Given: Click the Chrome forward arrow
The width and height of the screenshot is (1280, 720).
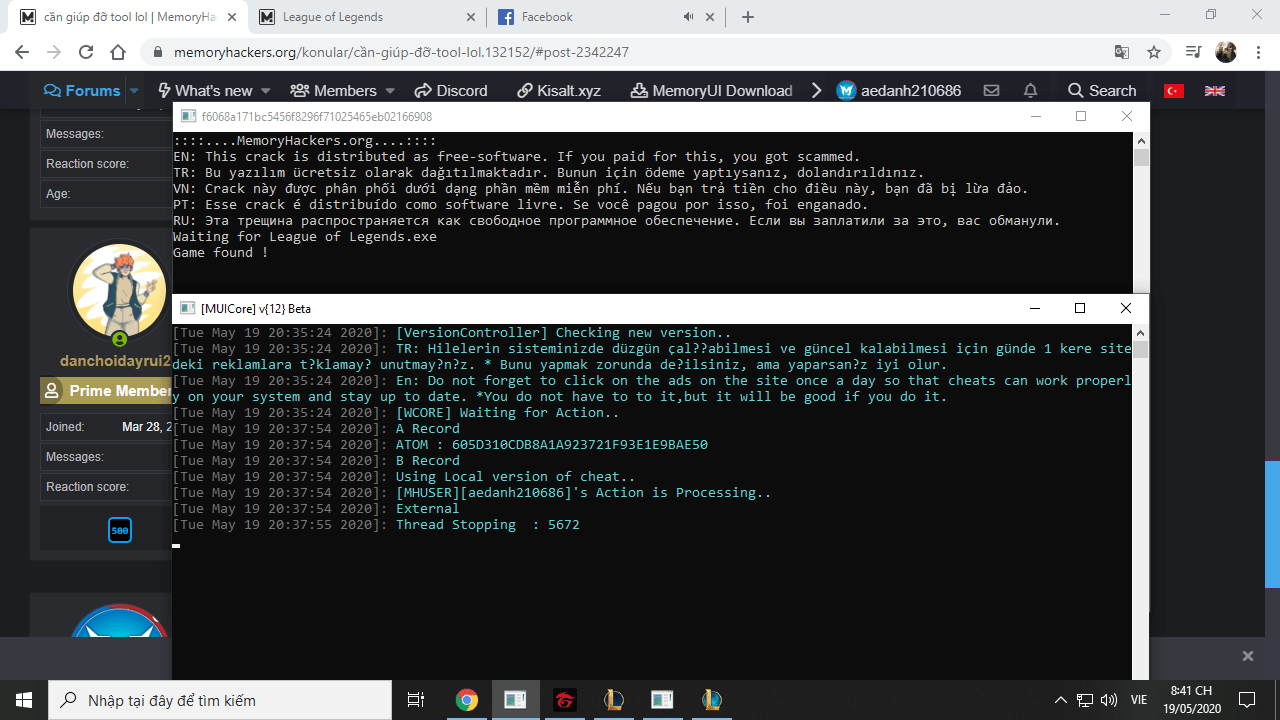Looking at the screenshot, I should point(54,52).
